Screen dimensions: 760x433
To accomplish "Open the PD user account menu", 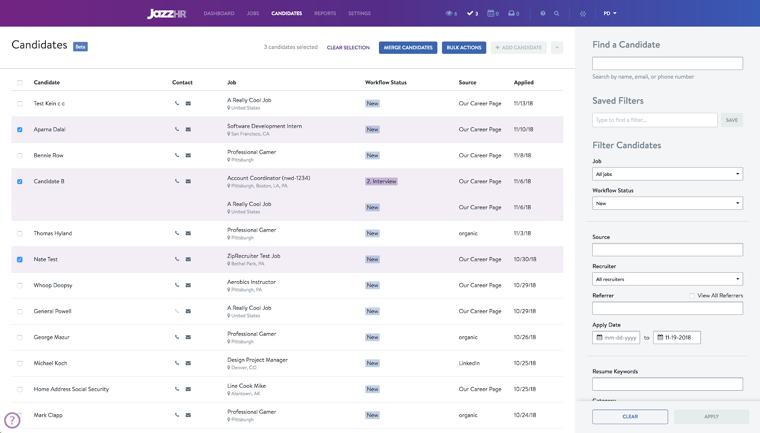I will (610, 14).
